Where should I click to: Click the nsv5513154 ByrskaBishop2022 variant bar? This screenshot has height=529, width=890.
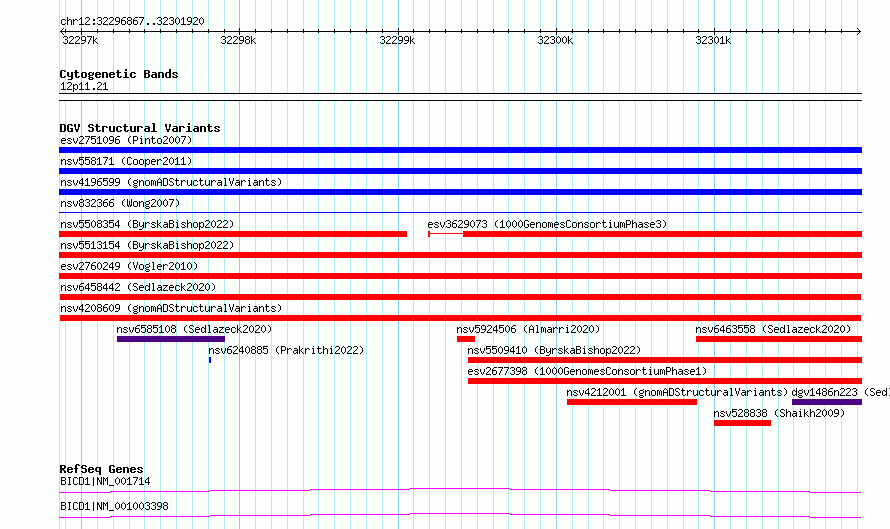[x=460, y=255]
